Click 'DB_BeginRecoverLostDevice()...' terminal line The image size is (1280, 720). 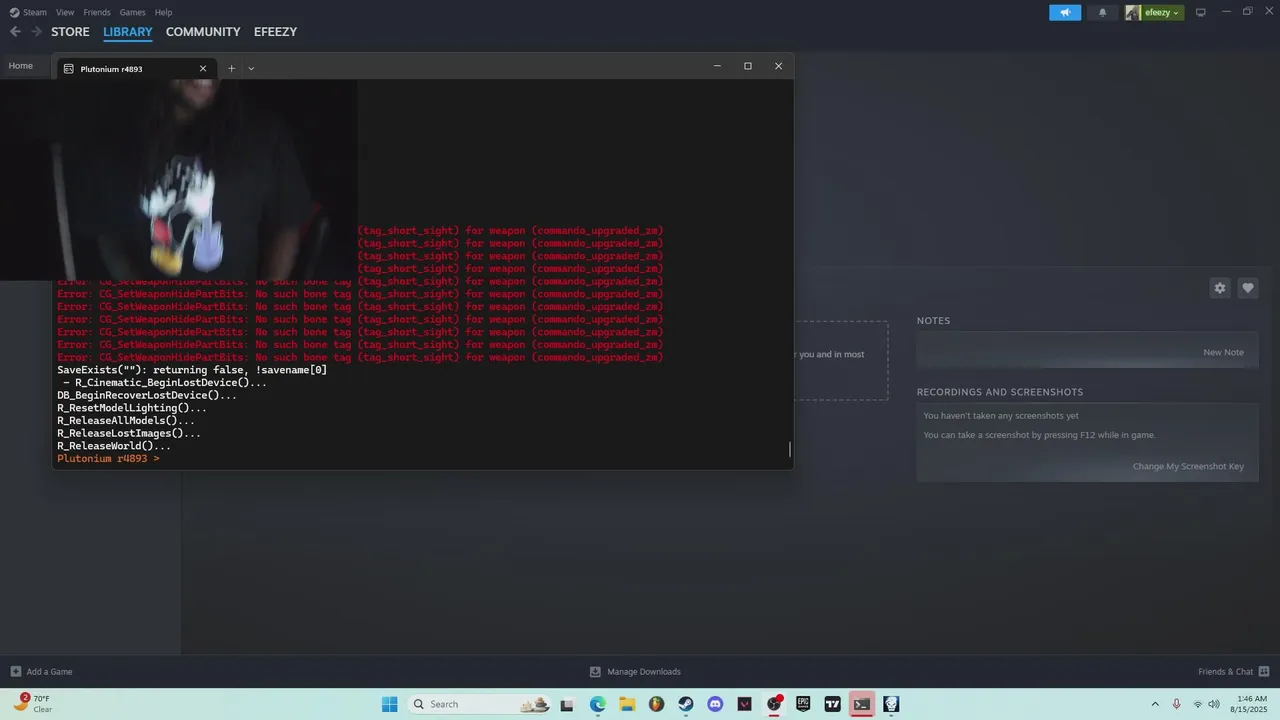click(147, 396)
